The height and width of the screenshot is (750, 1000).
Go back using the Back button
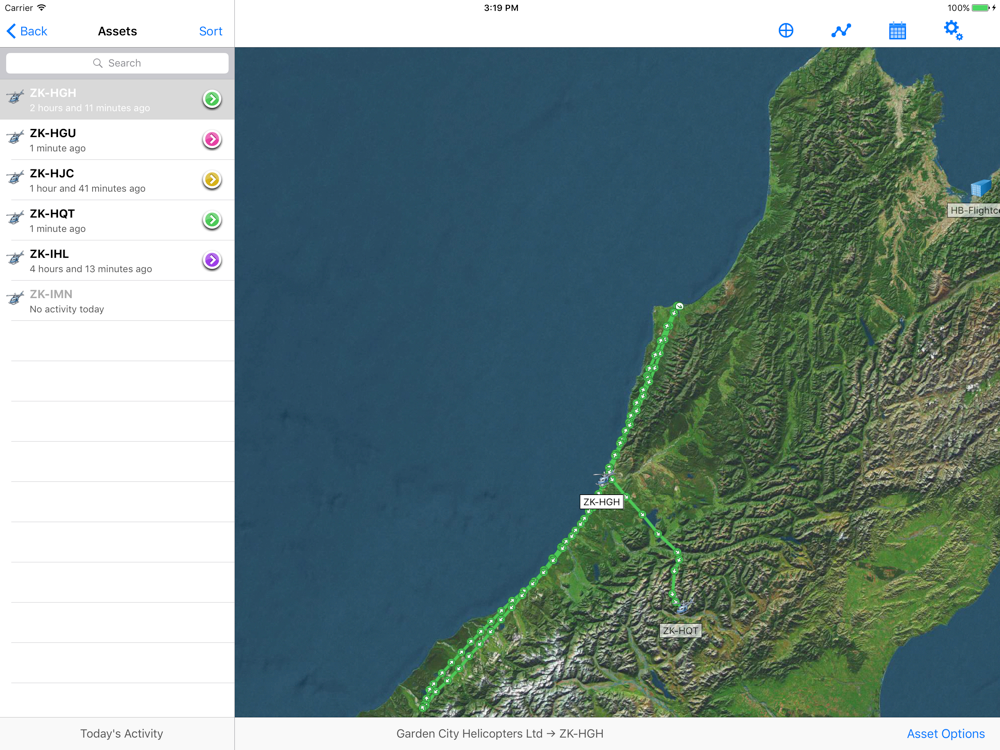[27, 31]
